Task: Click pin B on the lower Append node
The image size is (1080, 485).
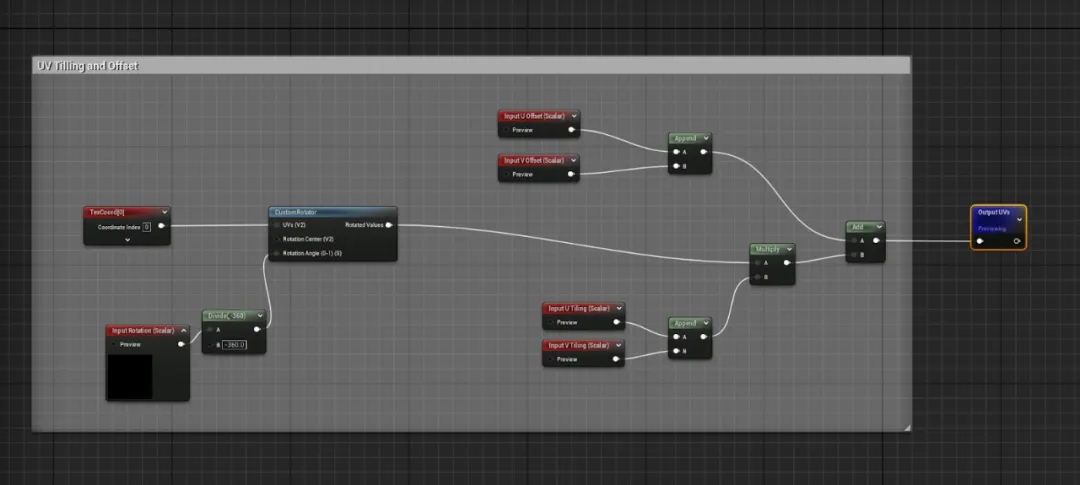Action: [676, 351]
